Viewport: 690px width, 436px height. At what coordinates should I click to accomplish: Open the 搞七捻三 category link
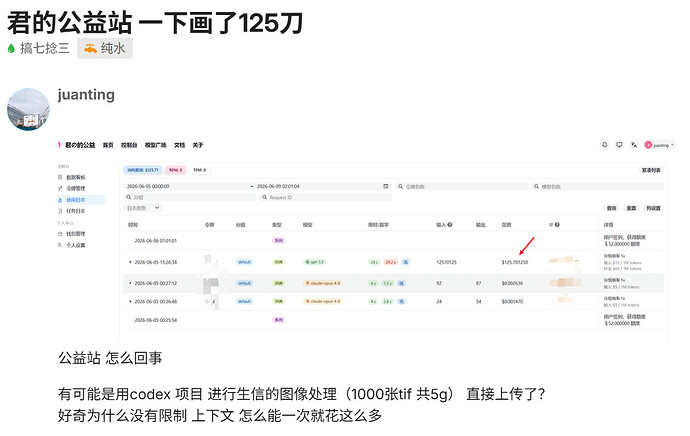(44, 48)
